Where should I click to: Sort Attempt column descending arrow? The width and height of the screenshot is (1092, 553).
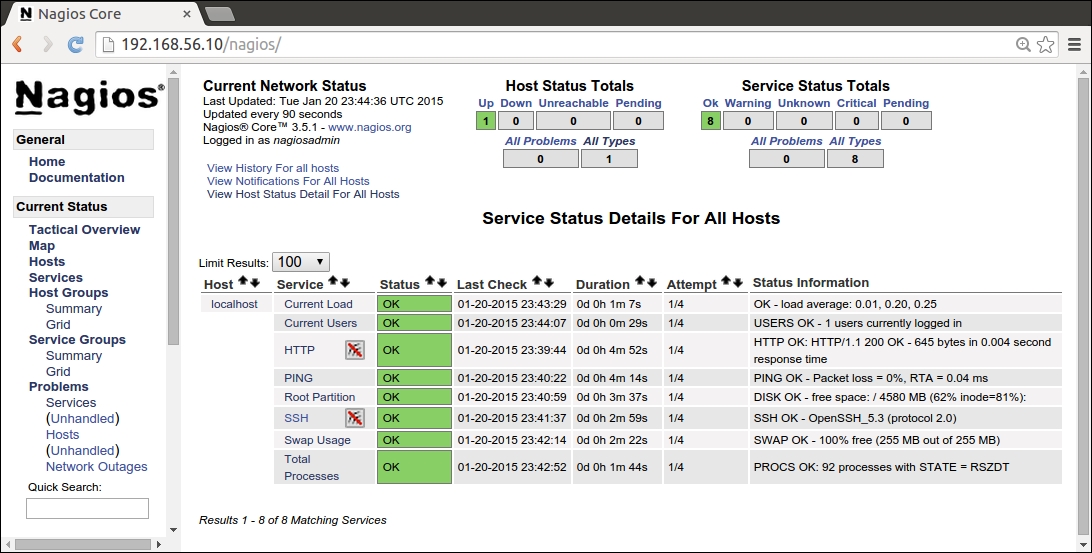tap(739, 283)
